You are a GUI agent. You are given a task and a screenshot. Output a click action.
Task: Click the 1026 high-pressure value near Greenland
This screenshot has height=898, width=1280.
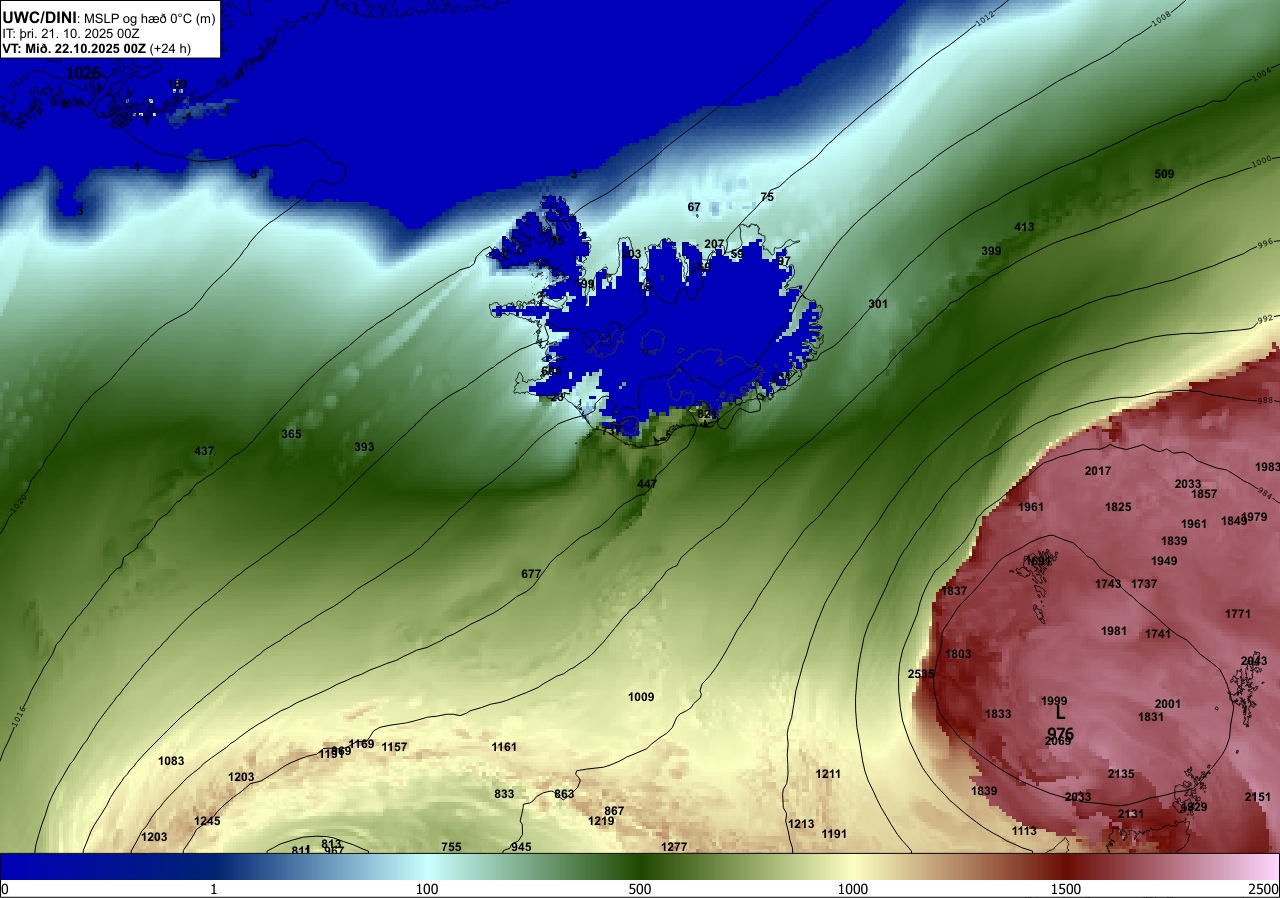(x=84, y=73)
